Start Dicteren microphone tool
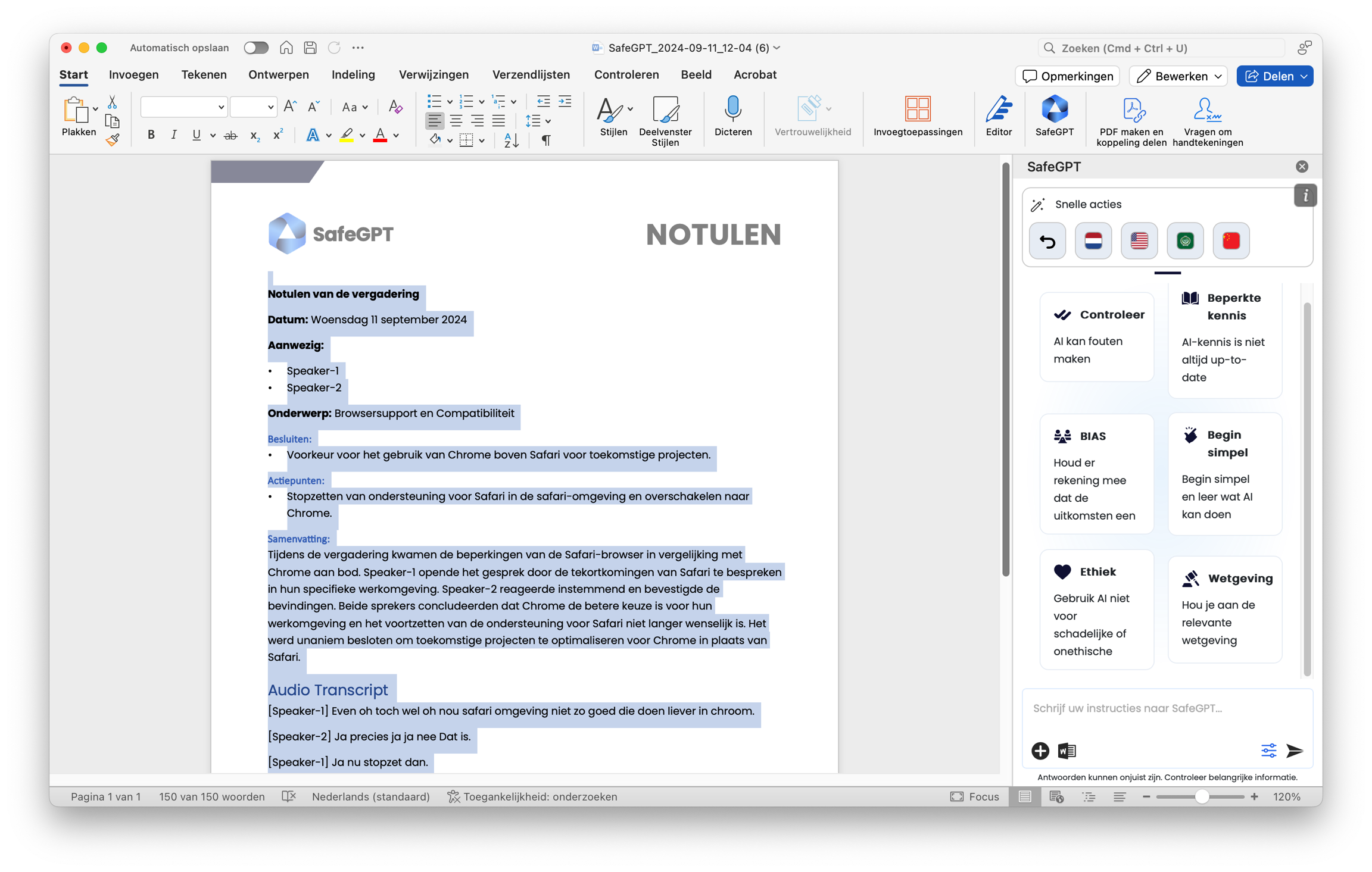The height and width of the screenshot is (872, 1372). pyautogui.click(x=732, y=110)
